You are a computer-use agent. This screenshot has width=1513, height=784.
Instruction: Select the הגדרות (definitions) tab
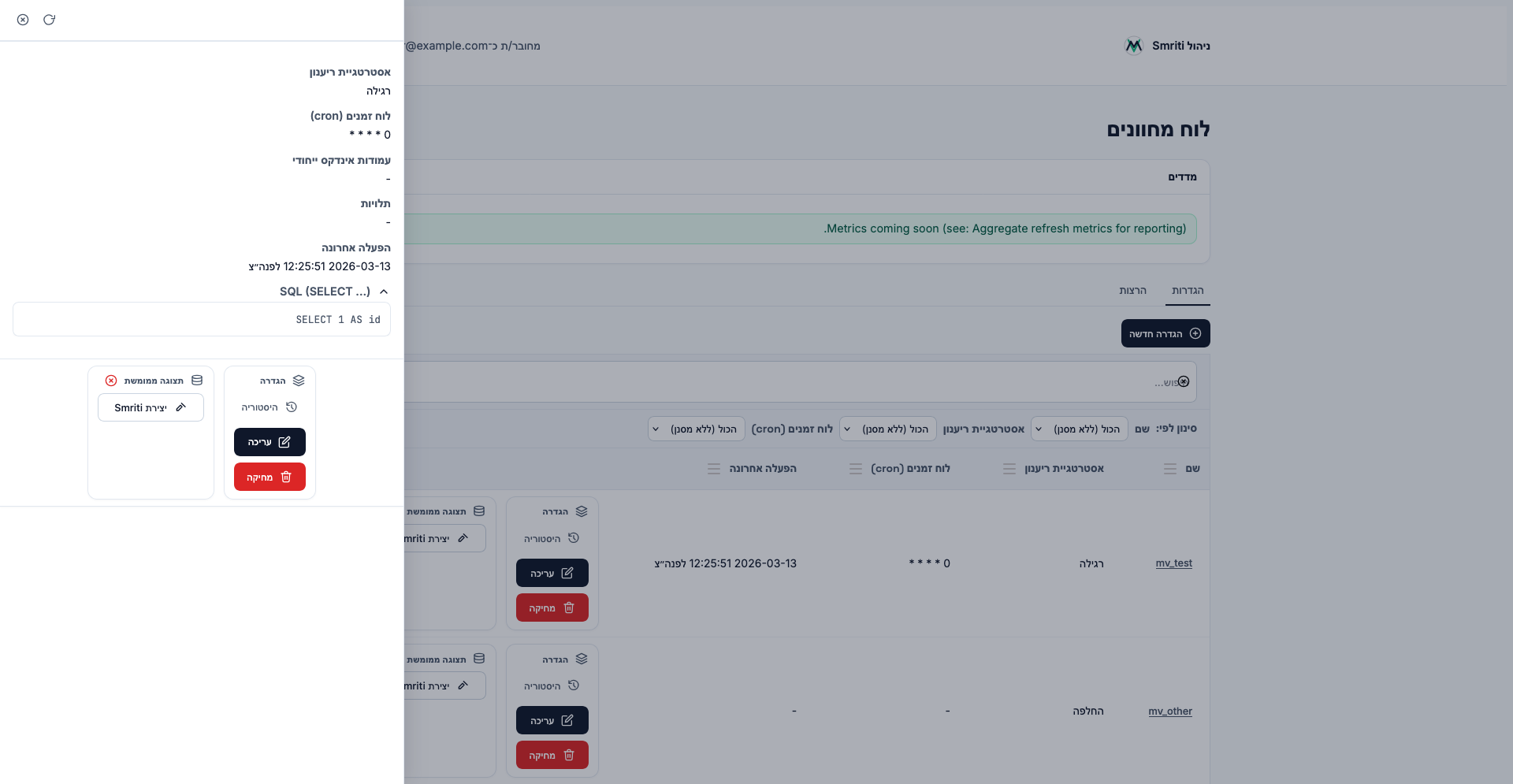point(1187,291)
